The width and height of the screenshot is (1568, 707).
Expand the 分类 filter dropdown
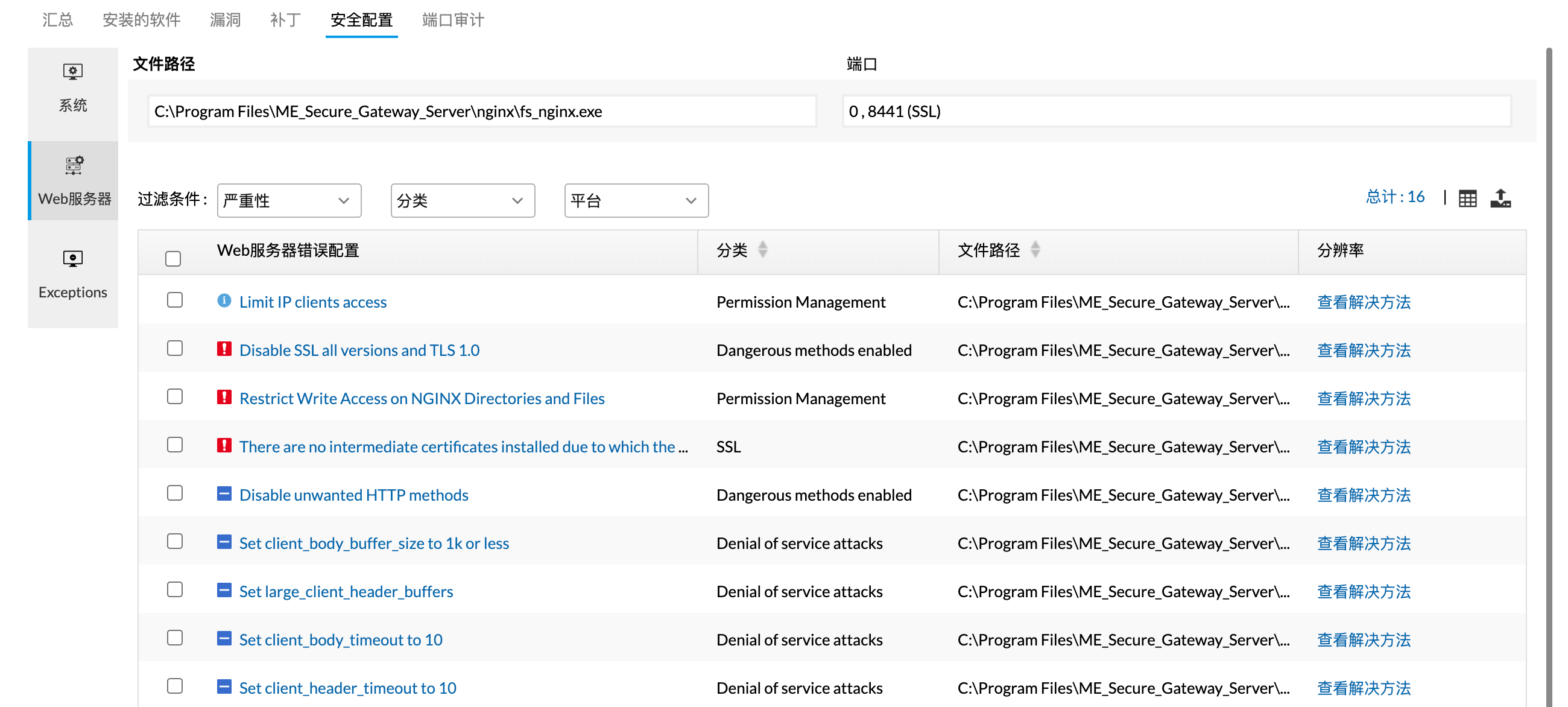pos(462,200)
